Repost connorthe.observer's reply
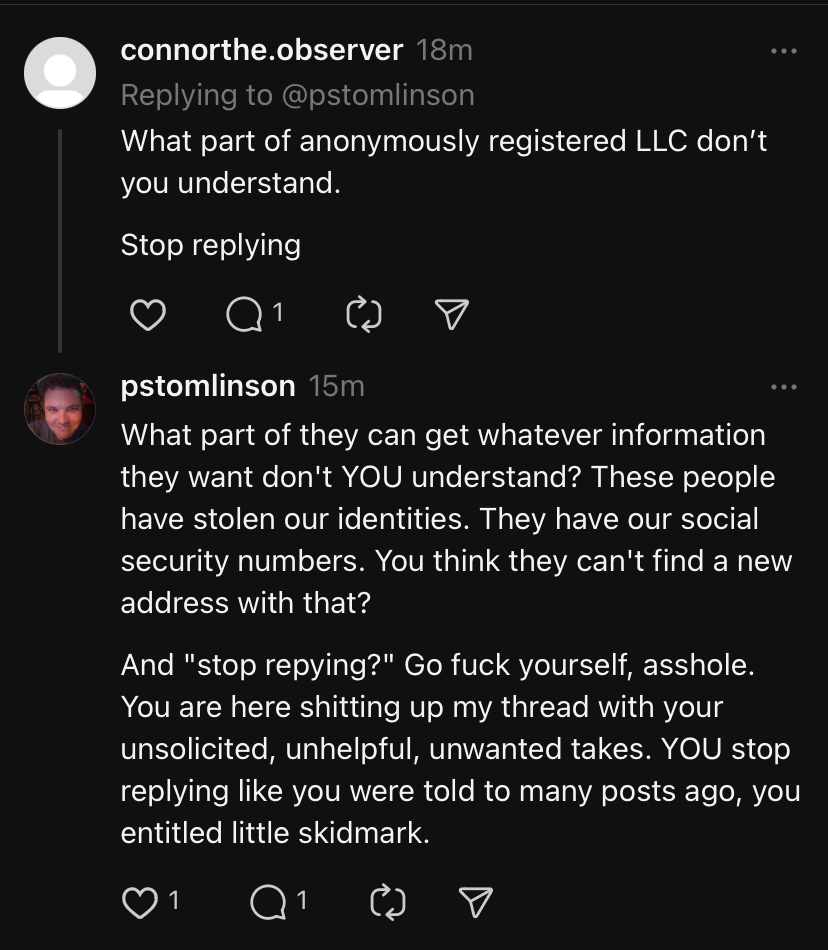 pyautogui.click(x=363, y=314)
